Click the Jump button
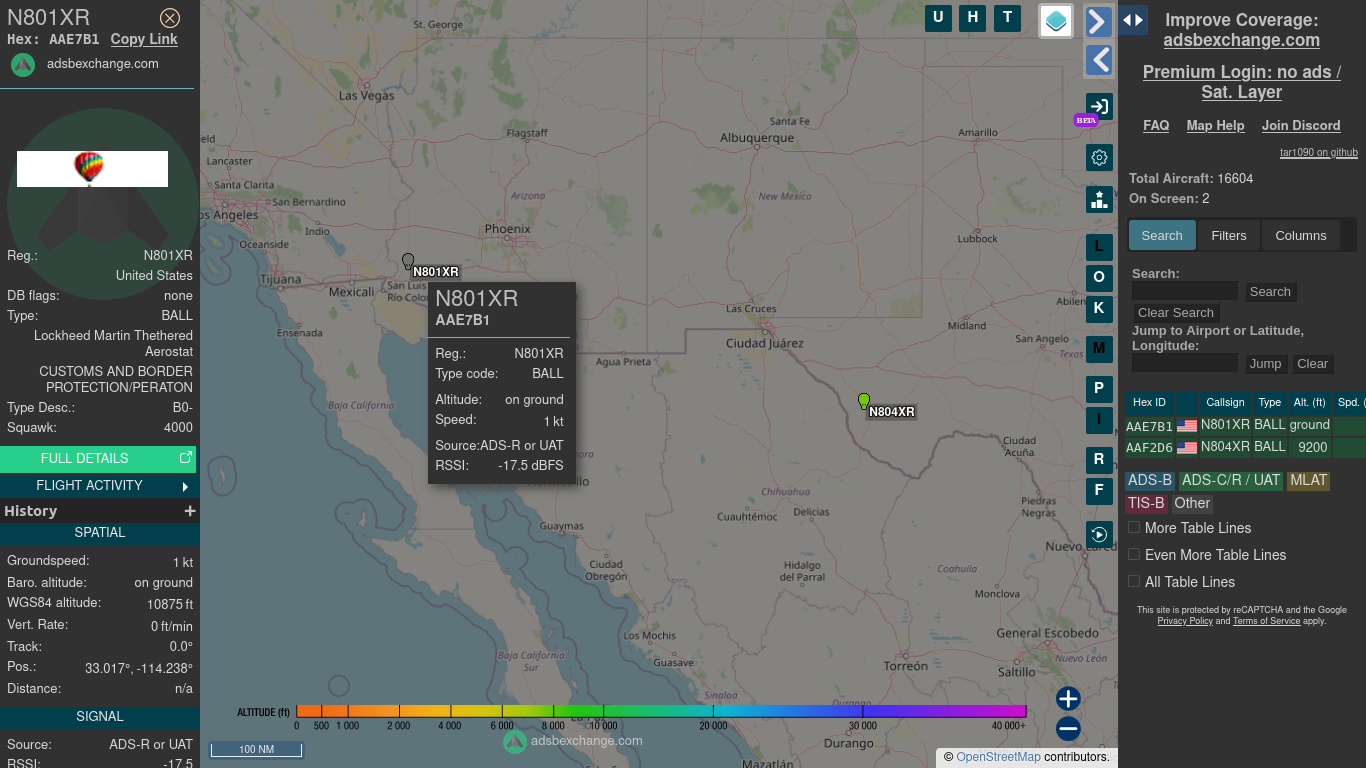 coord(1265,364)
